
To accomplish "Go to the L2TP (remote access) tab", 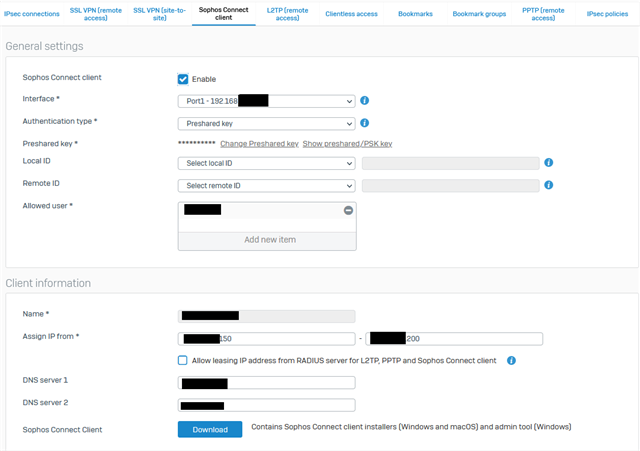I will pyautogui.click(x=287, y=14).
